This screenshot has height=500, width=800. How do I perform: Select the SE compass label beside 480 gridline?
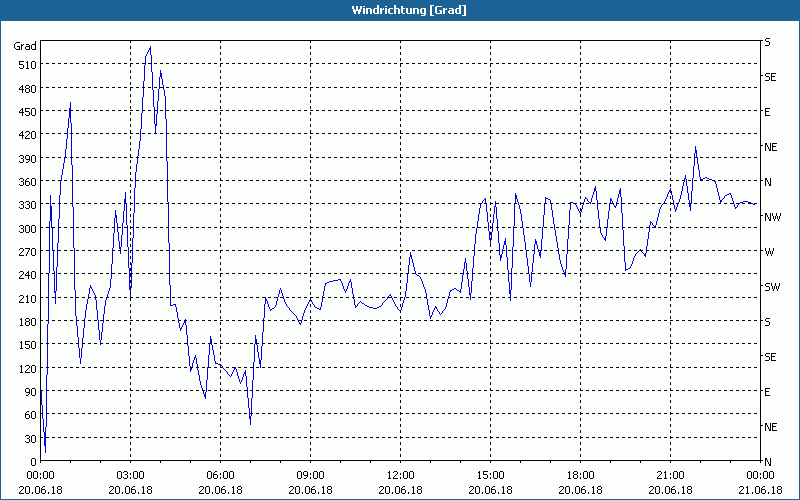point(770,77)
